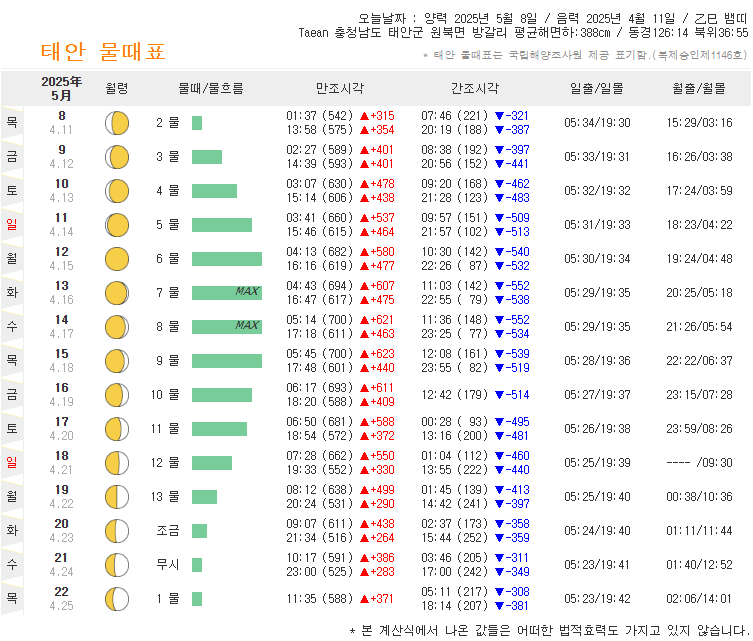Click high tide time 01:37 (542)
This screenshot has height=641, width=753.
[319, 116]
